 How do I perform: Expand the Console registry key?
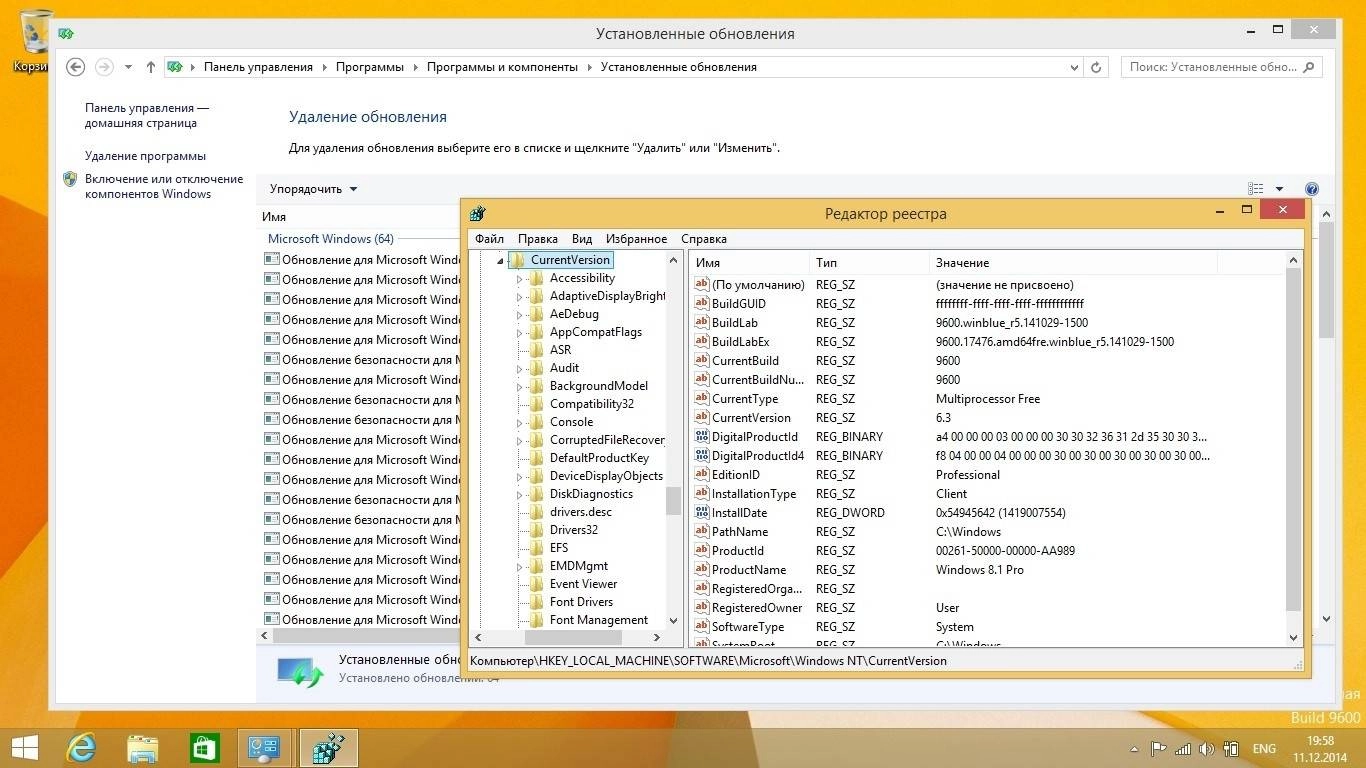pyautogui.click(x=520, y=422)
